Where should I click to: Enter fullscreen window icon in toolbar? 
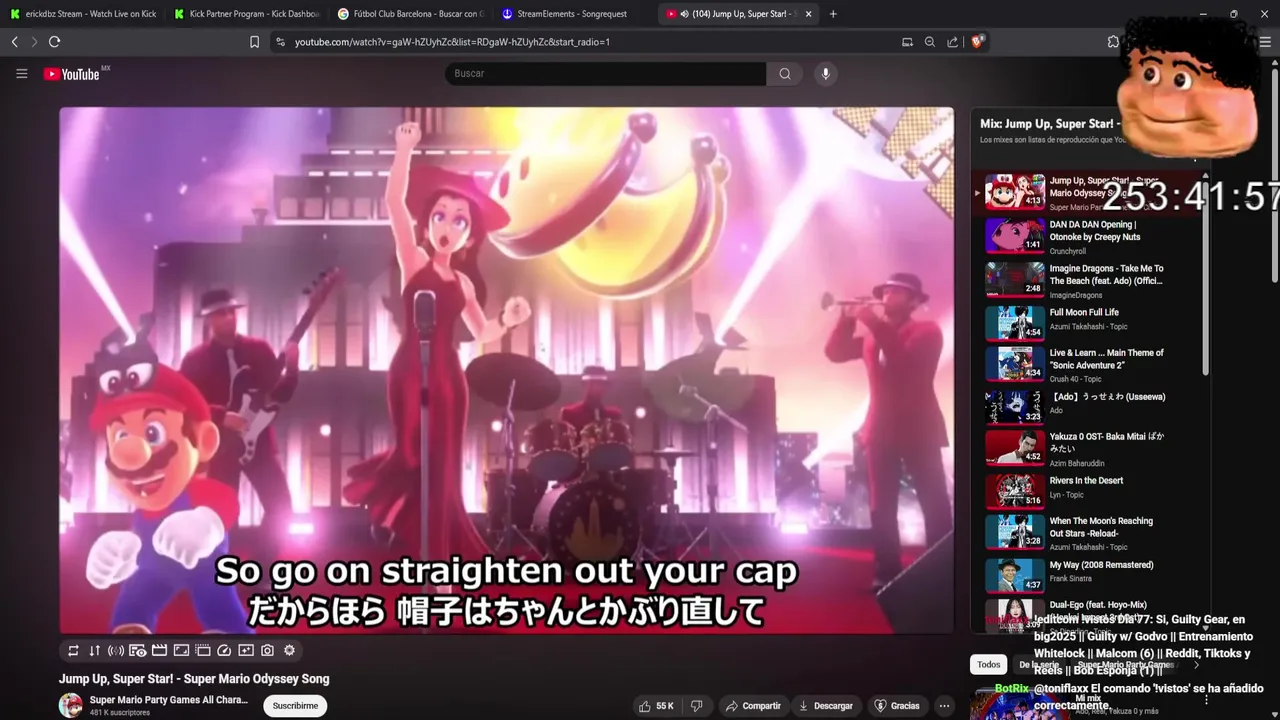[x=181, y=650]
